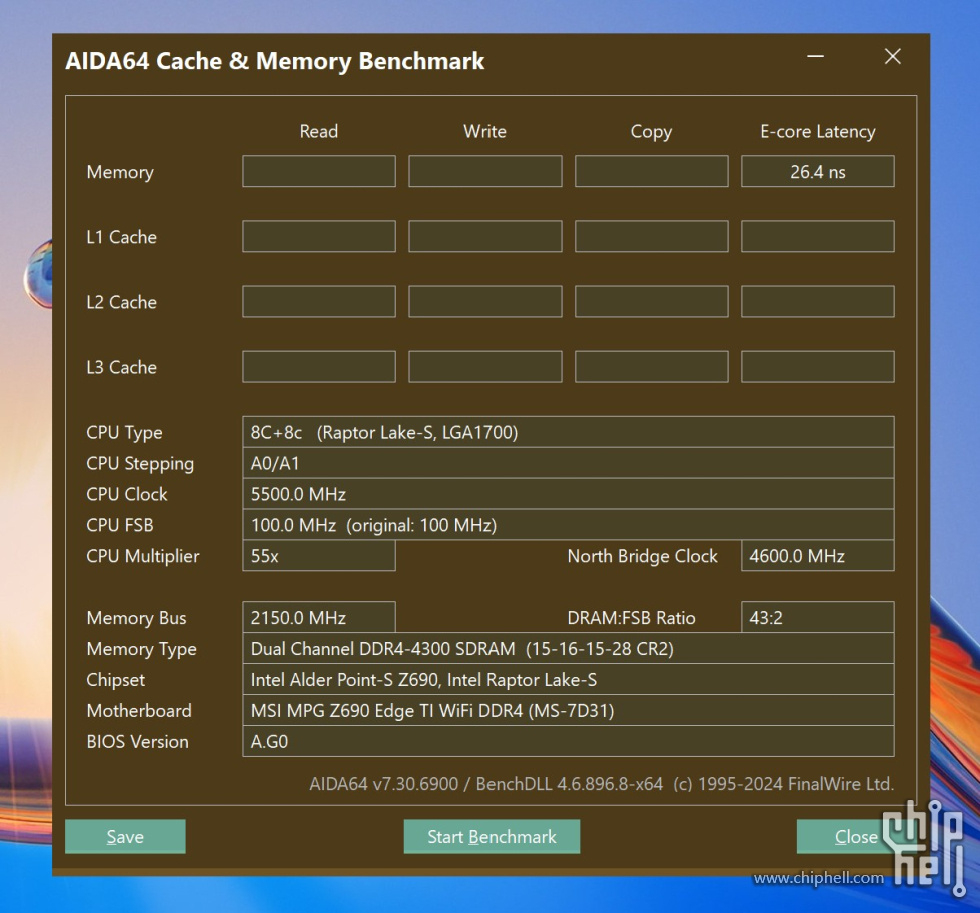Click the 4600.0 MHz North Bridge value
The width and height of the screenshot is (980, 913).
pos(818,556)
